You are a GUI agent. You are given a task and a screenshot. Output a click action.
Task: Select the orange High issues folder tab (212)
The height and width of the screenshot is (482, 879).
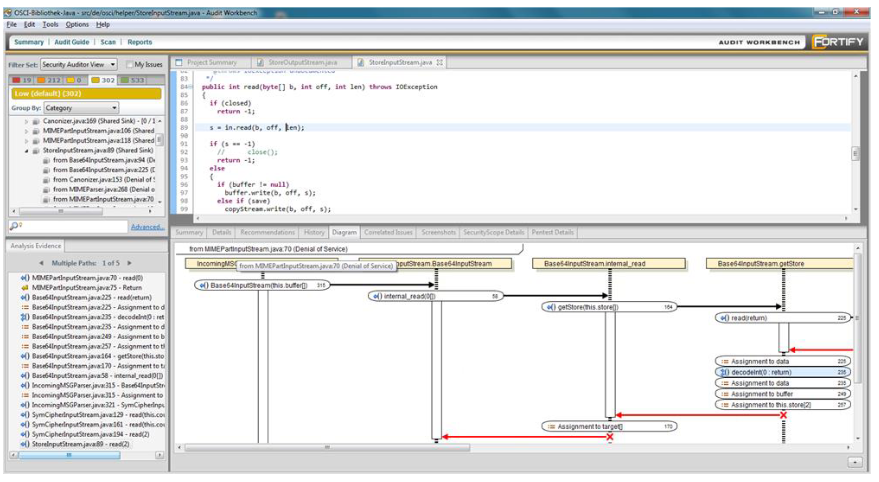point(48,80)
